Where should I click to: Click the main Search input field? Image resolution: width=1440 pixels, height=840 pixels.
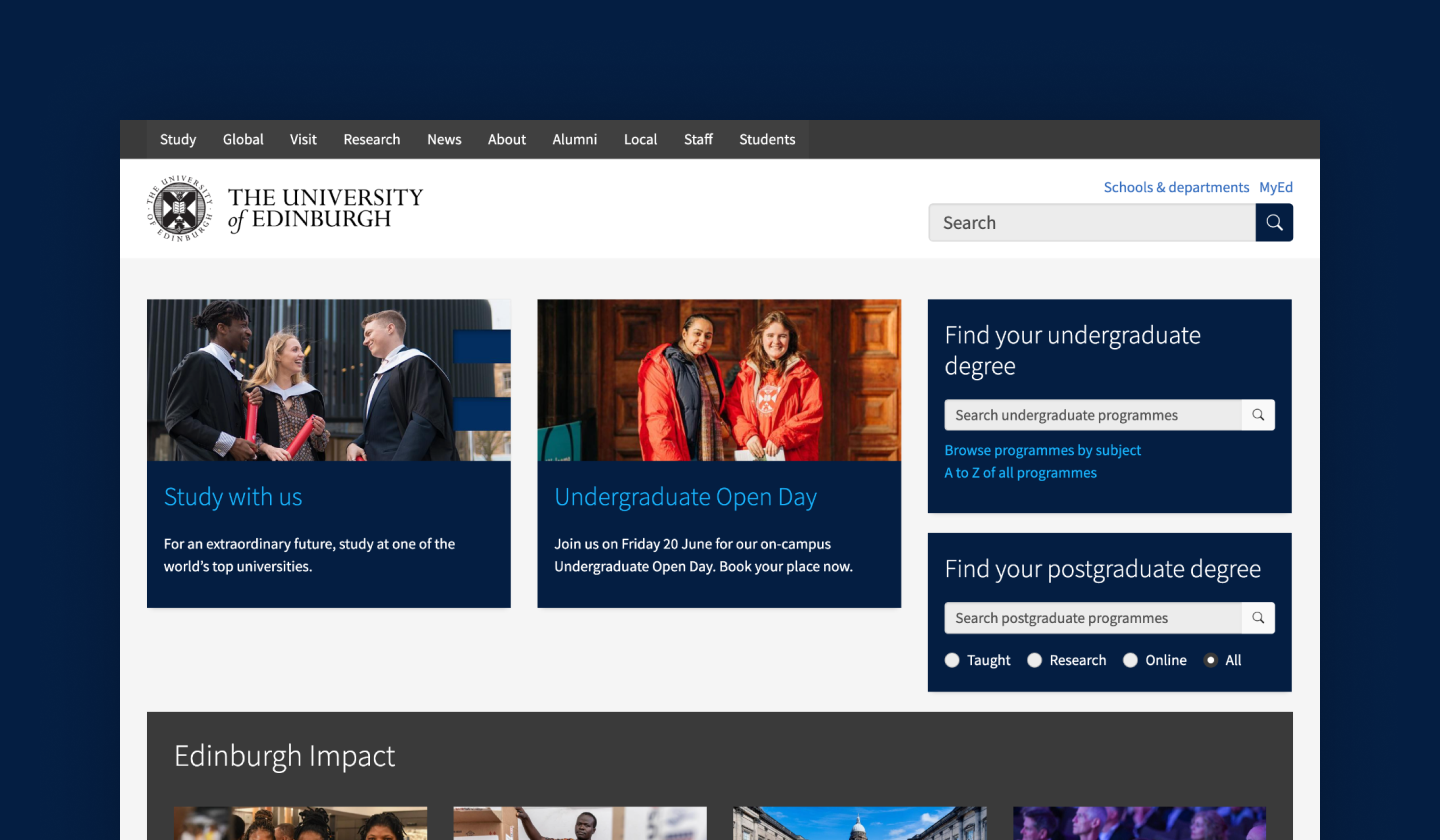pos(1090,222)
